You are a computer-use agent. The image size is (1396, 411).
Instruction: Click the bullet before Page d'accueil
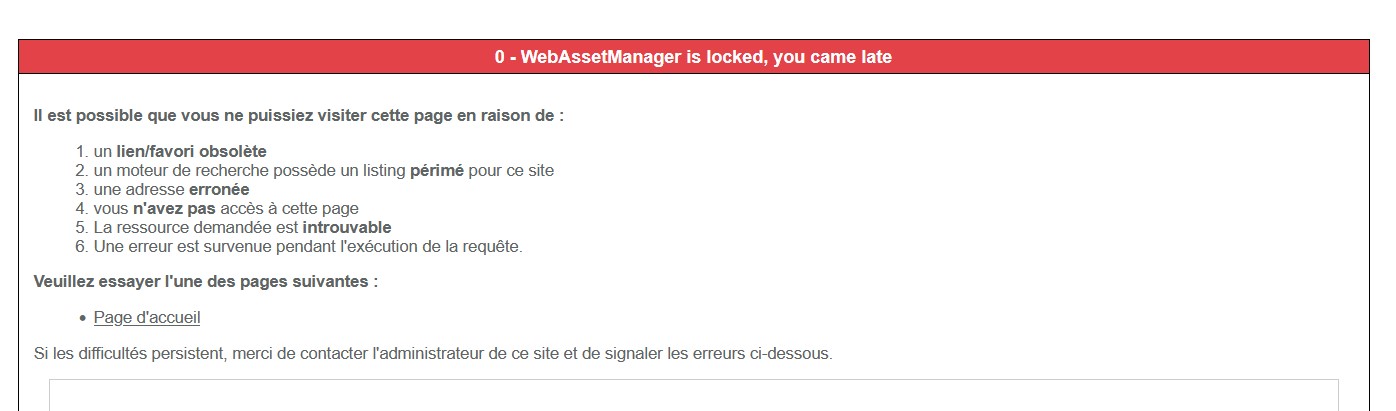[x=82, y=318]
